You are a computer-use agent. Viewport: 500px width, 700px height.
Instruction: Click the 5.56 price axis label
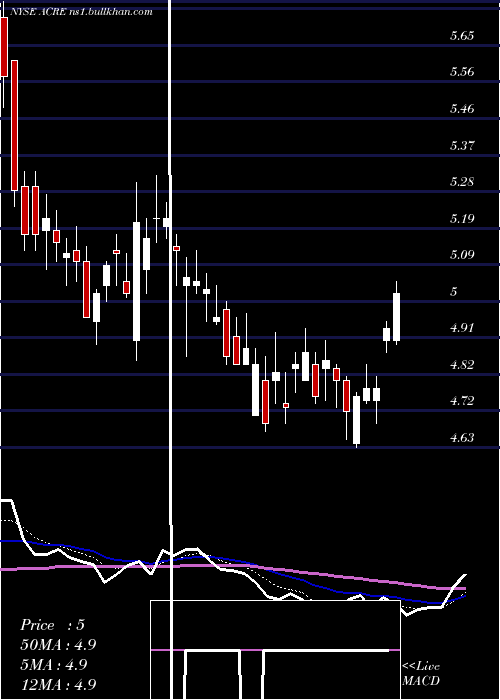tap(462, 72)
